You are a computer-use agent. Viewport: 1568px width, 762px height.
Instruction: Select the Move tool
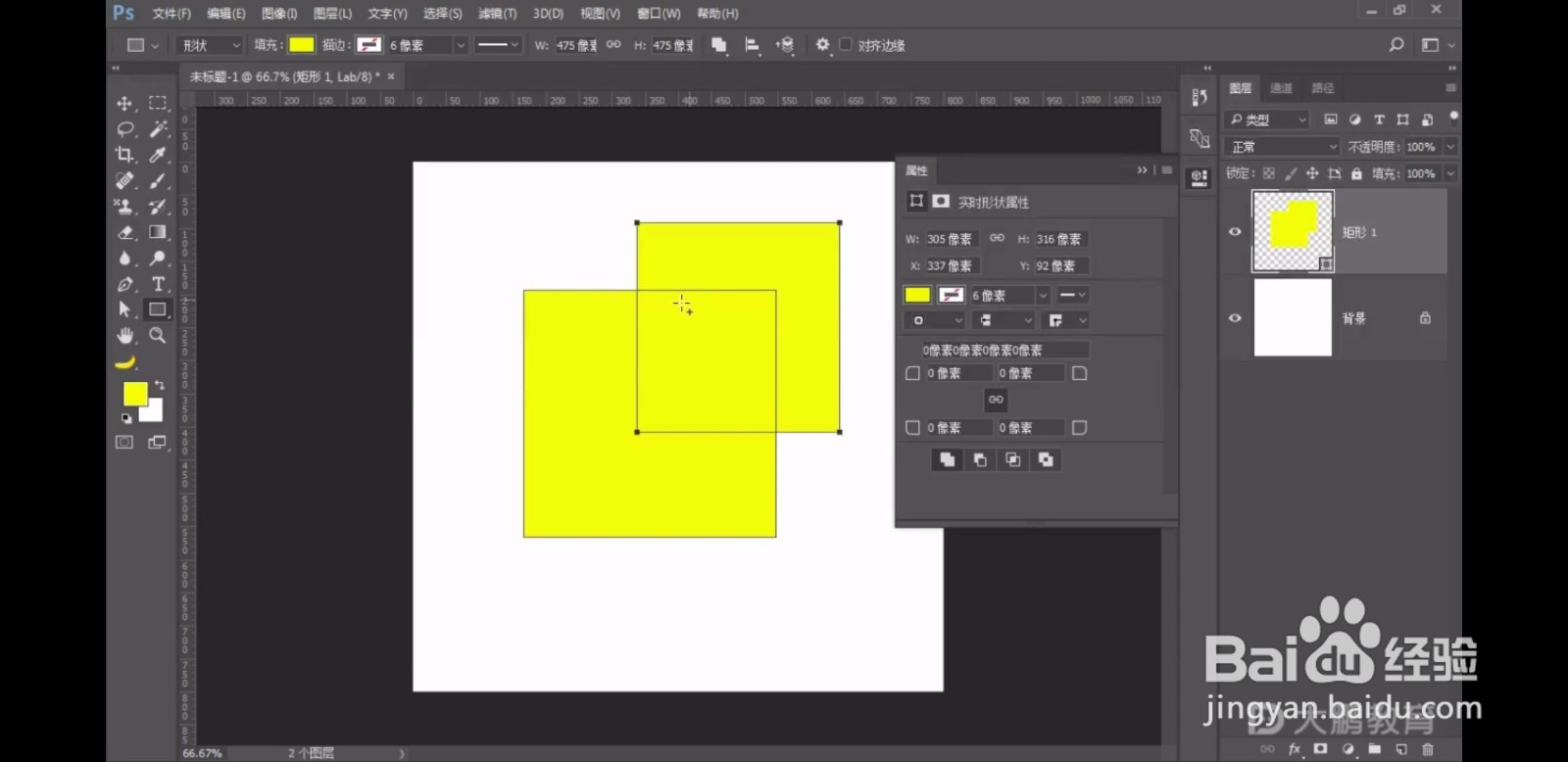pos(124,103)
